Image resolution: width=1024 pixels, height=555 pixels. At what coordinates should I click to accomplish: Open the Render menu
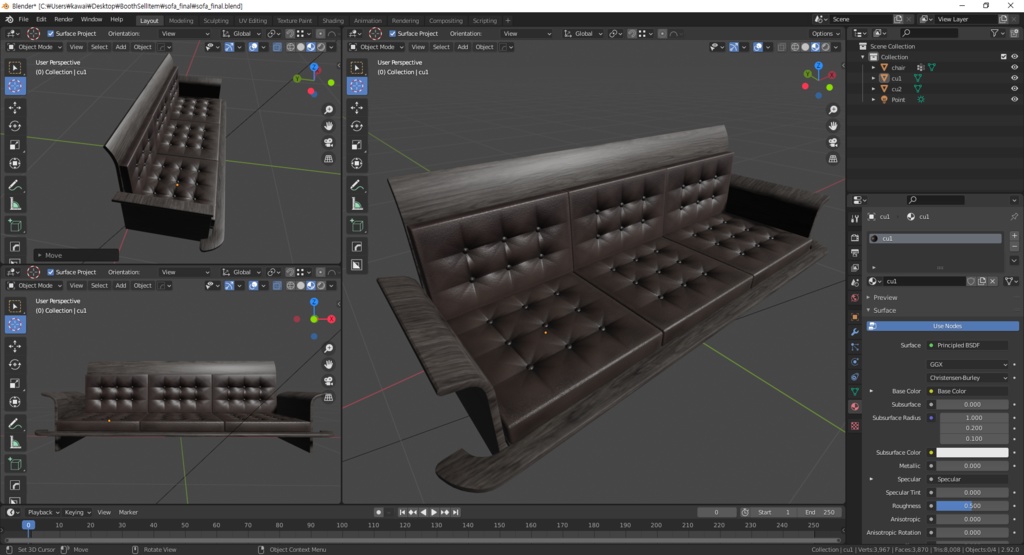tap(64, 19)
